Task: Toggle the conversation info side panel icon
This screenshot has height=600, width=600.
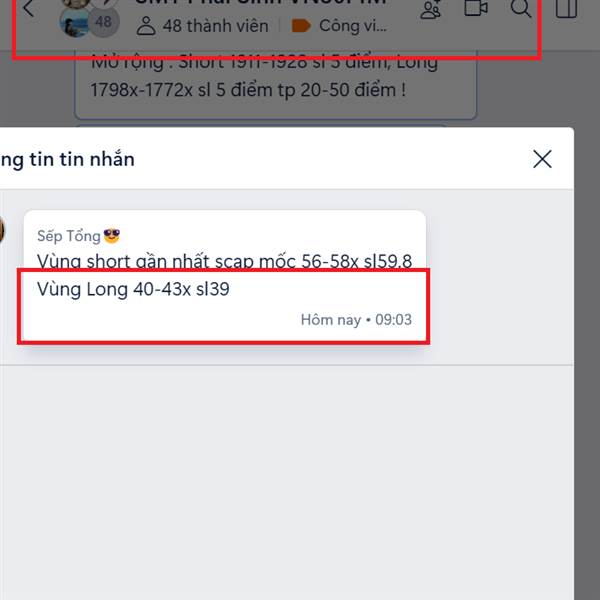Action: pyautogui.click(x=566, y=8)
